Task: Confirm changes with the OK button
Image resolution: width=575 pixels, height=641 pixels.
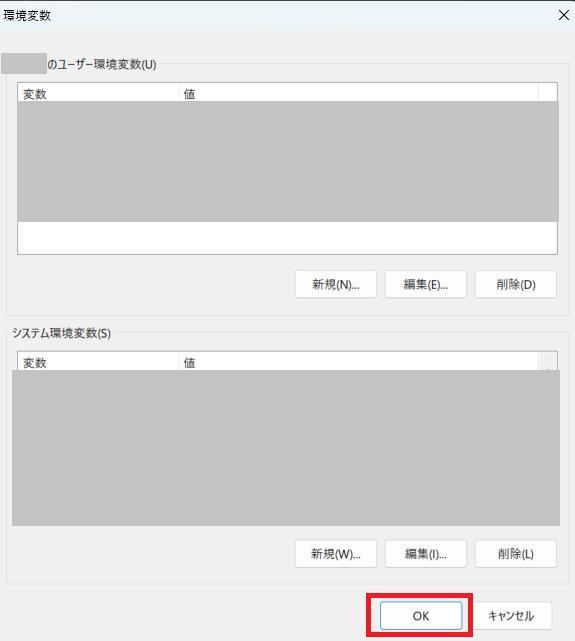Action: pos(421,616)
